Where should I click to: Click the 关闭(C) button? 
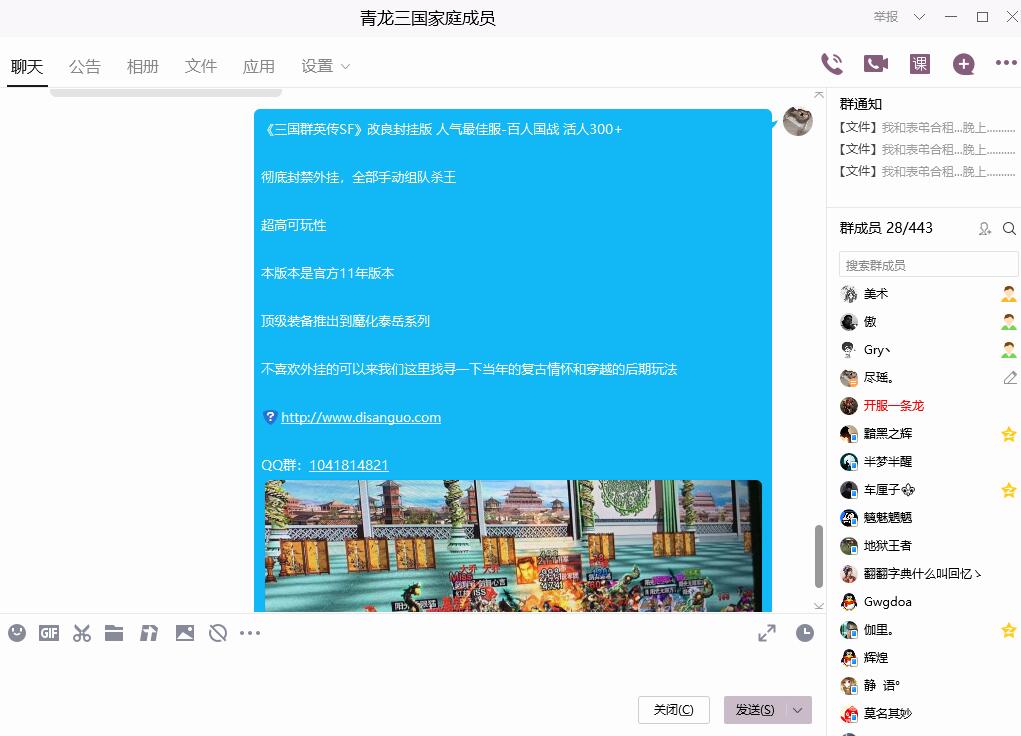pos(673,710)
